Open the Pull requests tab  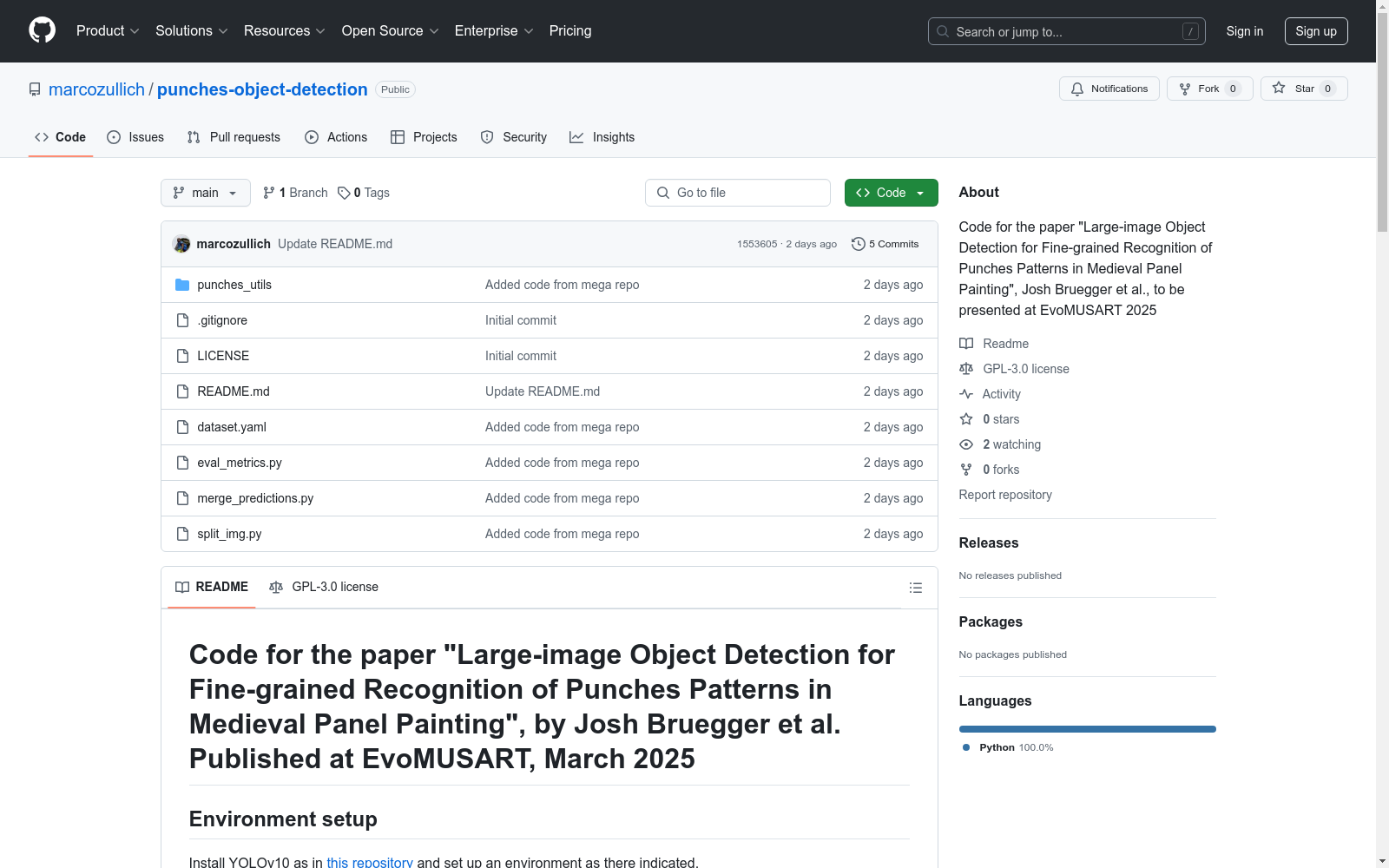pos(234,137)
